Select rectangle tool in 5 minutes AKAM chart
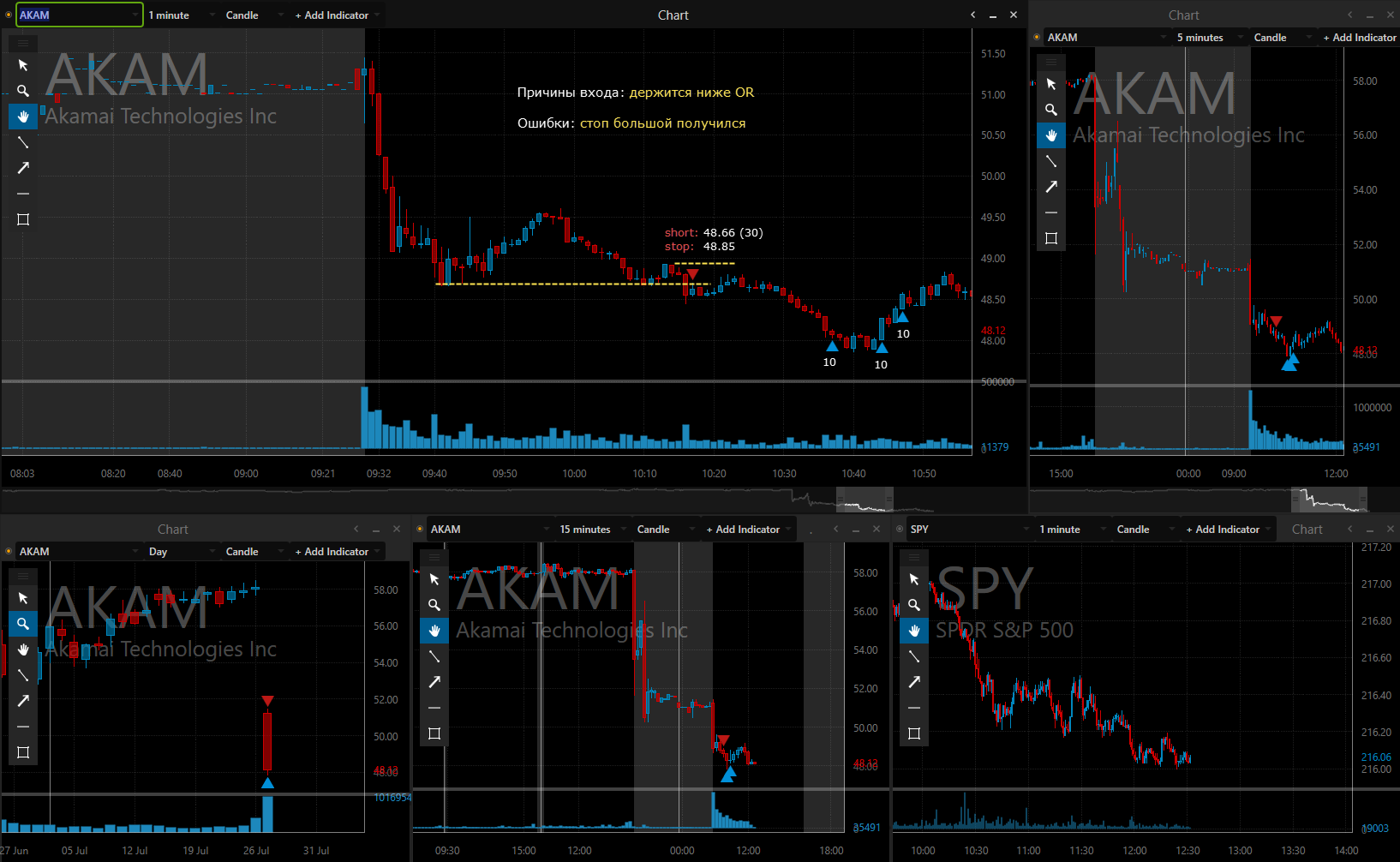The width and height of the screenshot is (1400, 862). click(x=1051, y=238)
